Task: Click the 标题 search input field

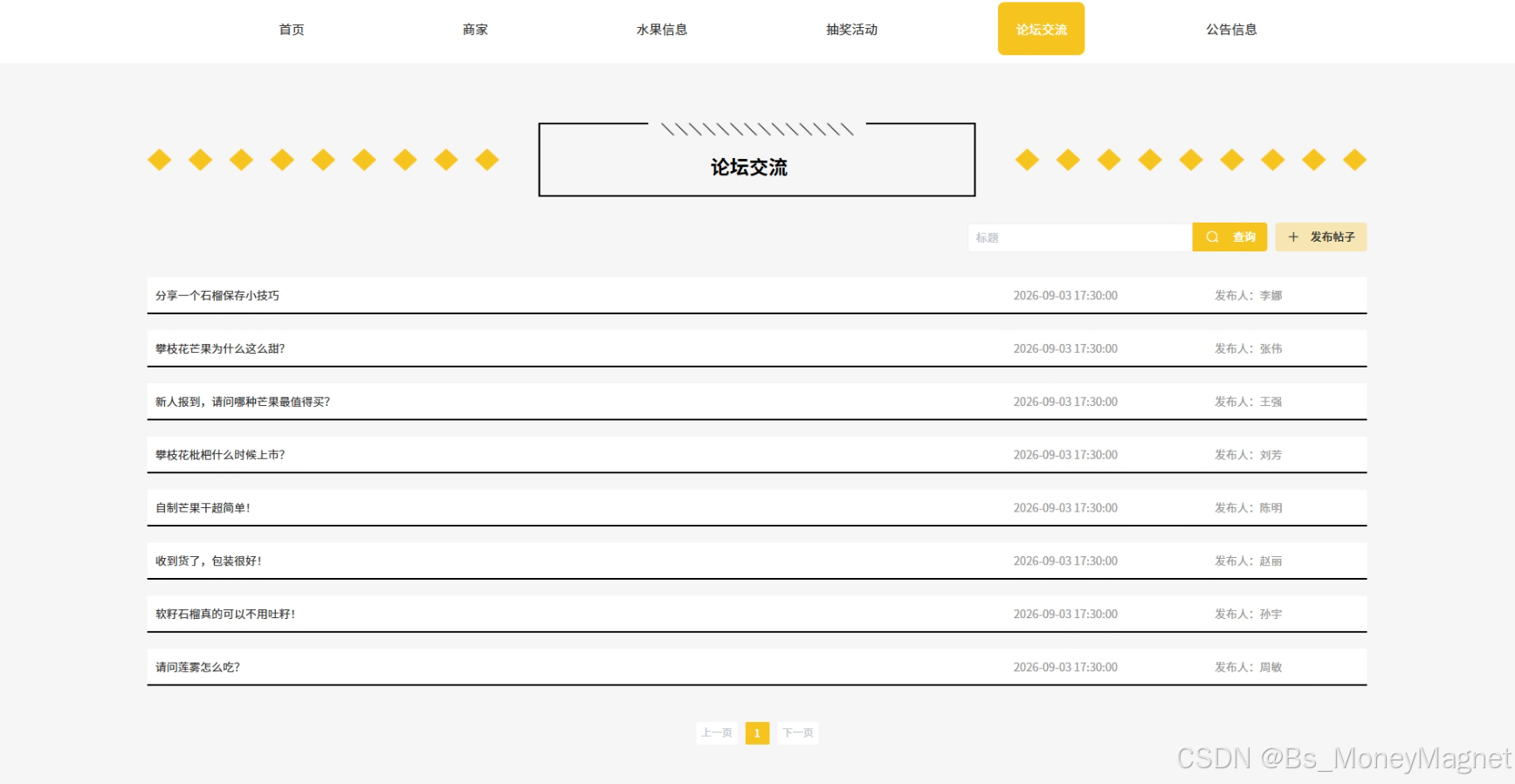Action: 1080,237
